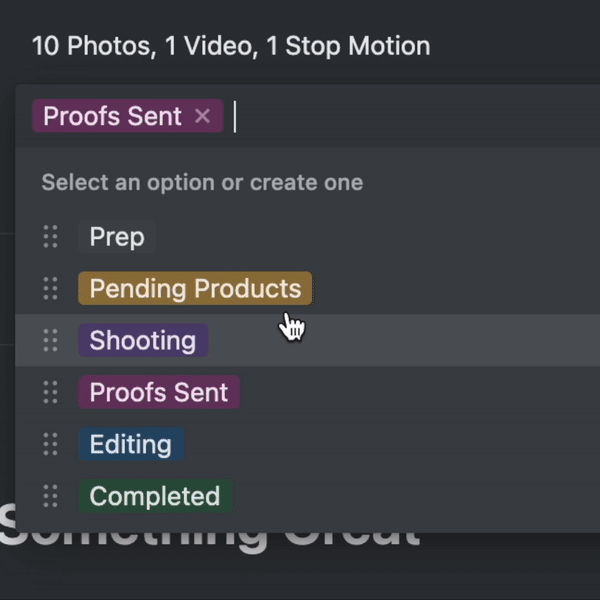Pick Proofs Sent from the option list

tap(159, 393)
